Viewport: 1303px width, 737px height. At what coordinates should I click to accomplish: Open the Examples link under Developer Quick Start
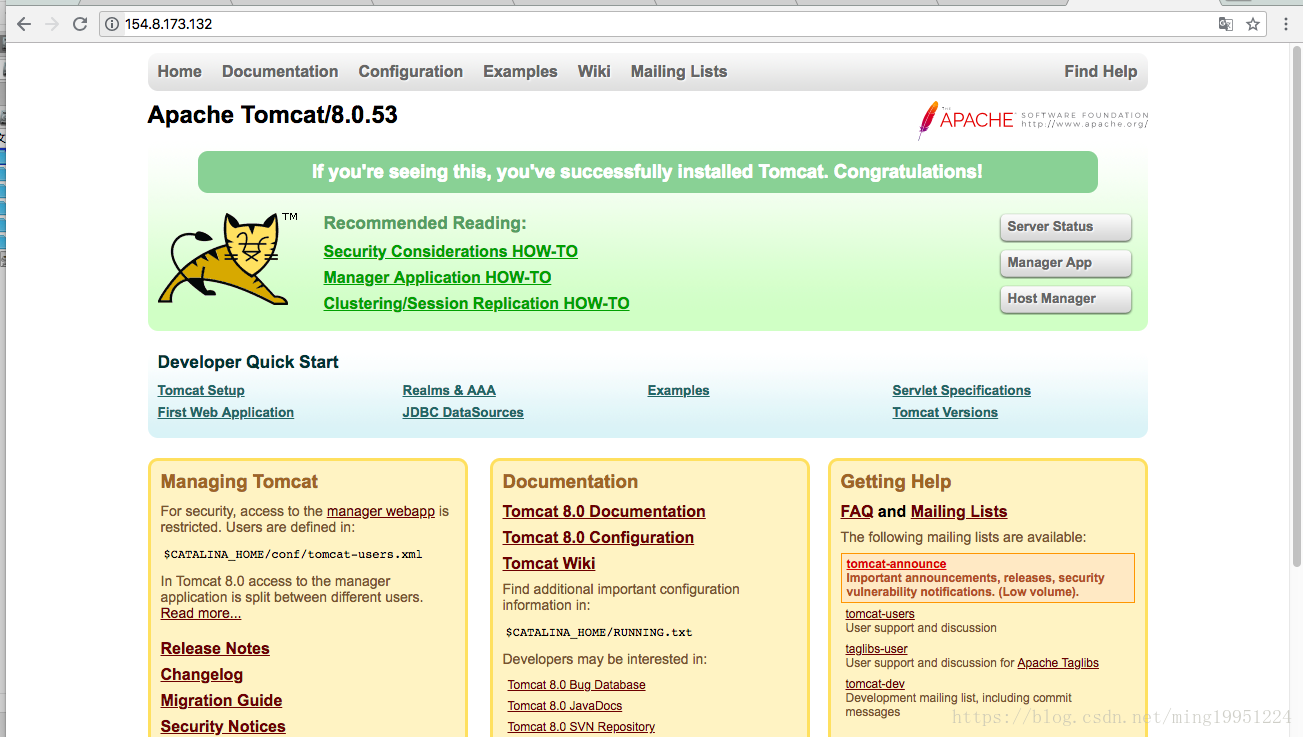pyautogui.click(x=679, y=391)
